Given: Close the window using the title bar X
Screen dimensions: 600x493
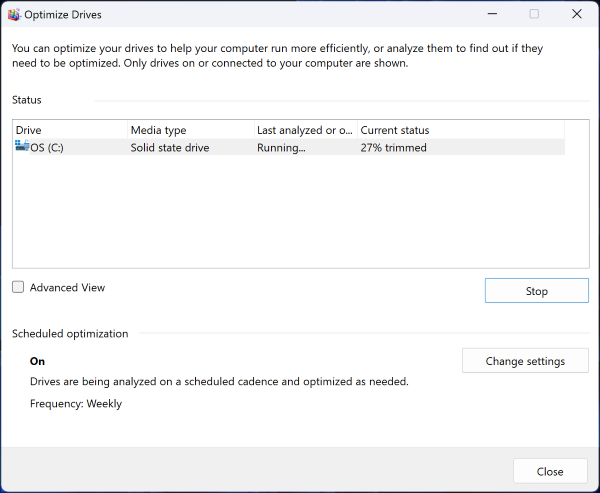Looking at the screenshot, I should coord(577,14).
